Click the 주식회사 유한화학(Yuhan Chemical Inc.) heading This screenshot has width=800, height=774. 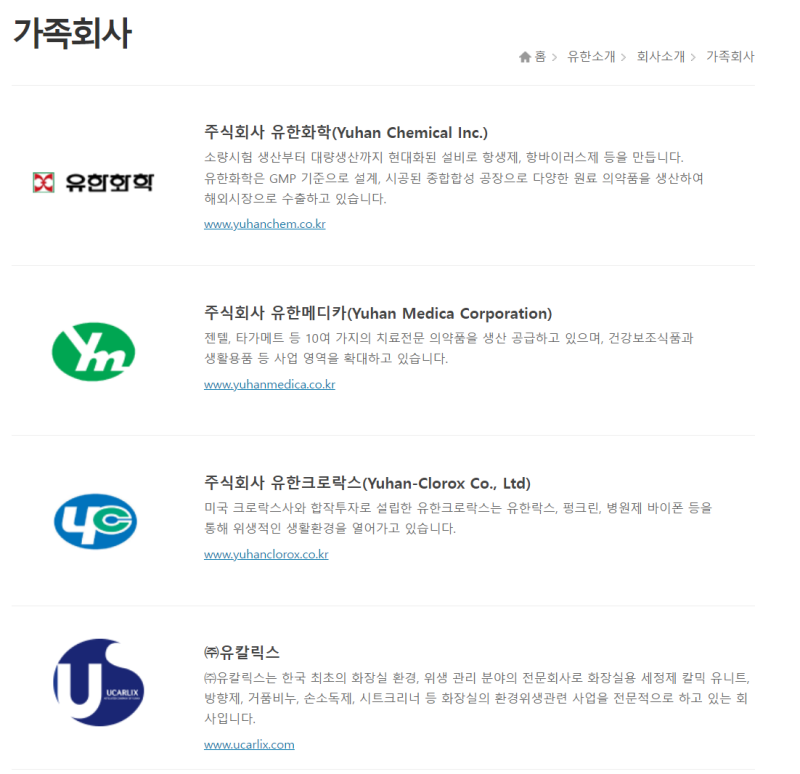pos(346,132)
